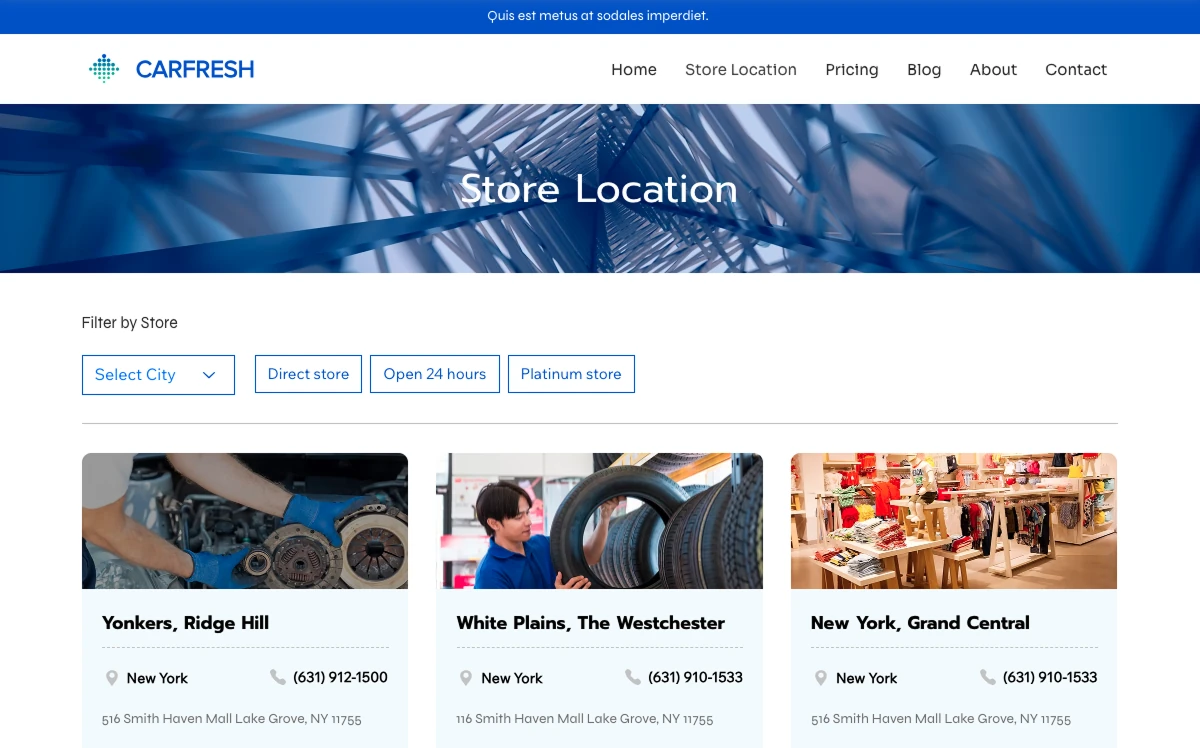Click 'New York' city in Yonkers card
Image resolution: width=1200 pixels, height=748 pixels.
pyautogui.click(x=157, y=678)
